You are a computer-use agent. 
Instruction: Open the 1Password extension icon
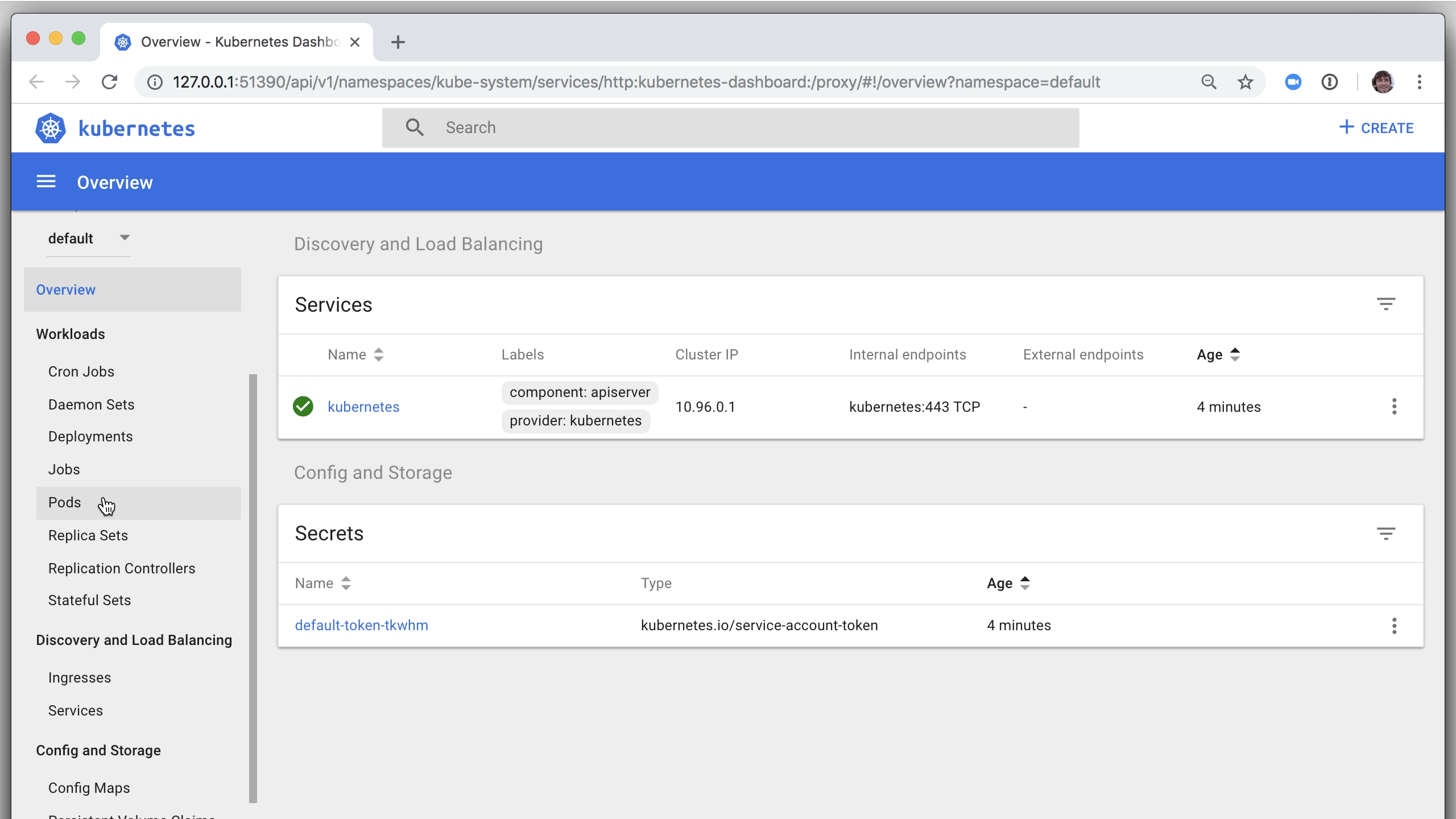coord(1329,82)
